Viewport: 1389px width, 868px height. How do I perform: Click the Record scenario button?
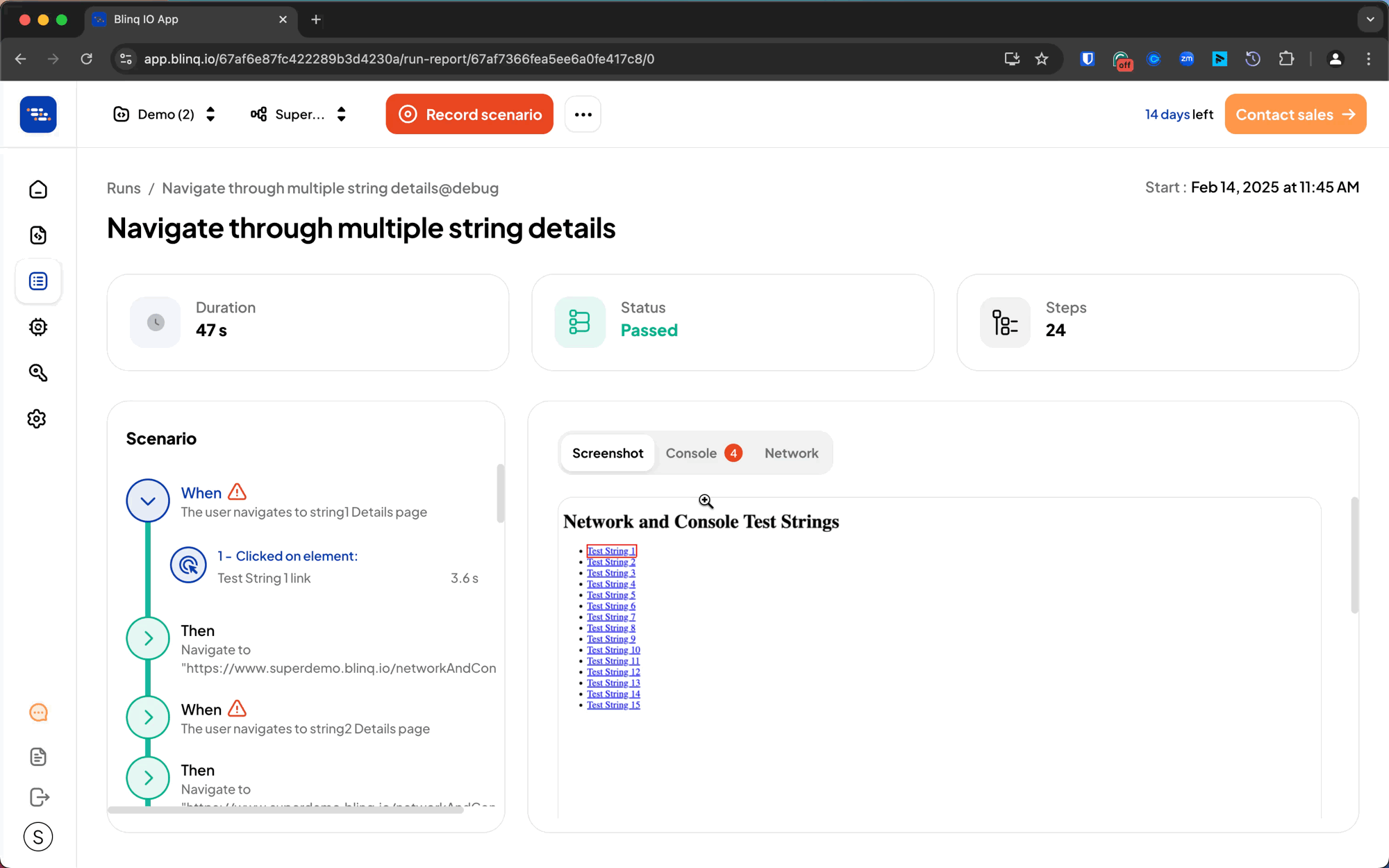[469, 115]
